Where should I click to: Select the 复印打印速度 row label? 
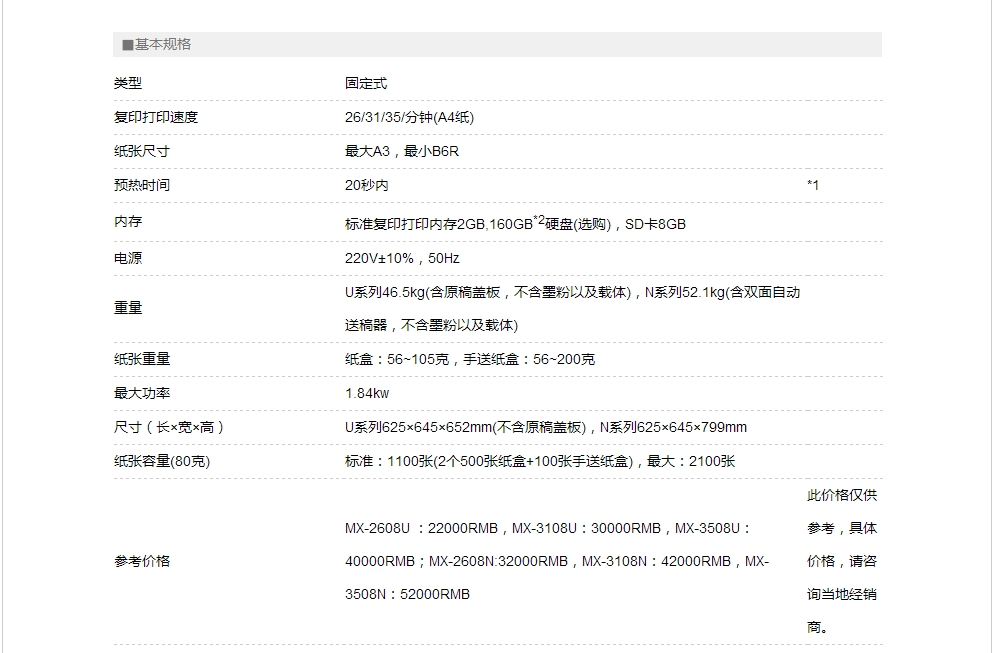(x=156, y=117)
